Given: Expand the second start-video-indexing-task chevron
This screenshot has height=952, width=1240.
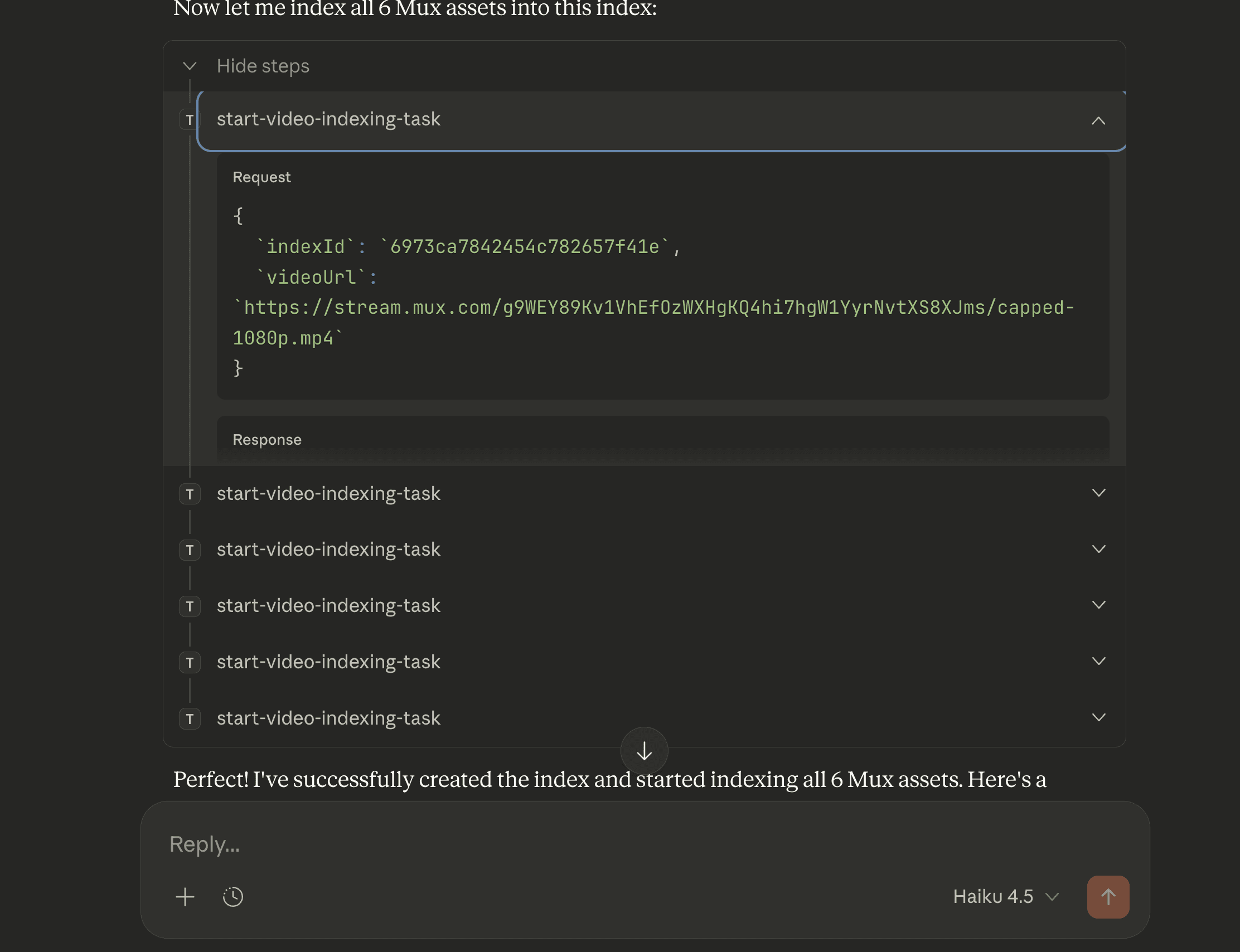Looking at the screenshot, I should coord(1098,493).
